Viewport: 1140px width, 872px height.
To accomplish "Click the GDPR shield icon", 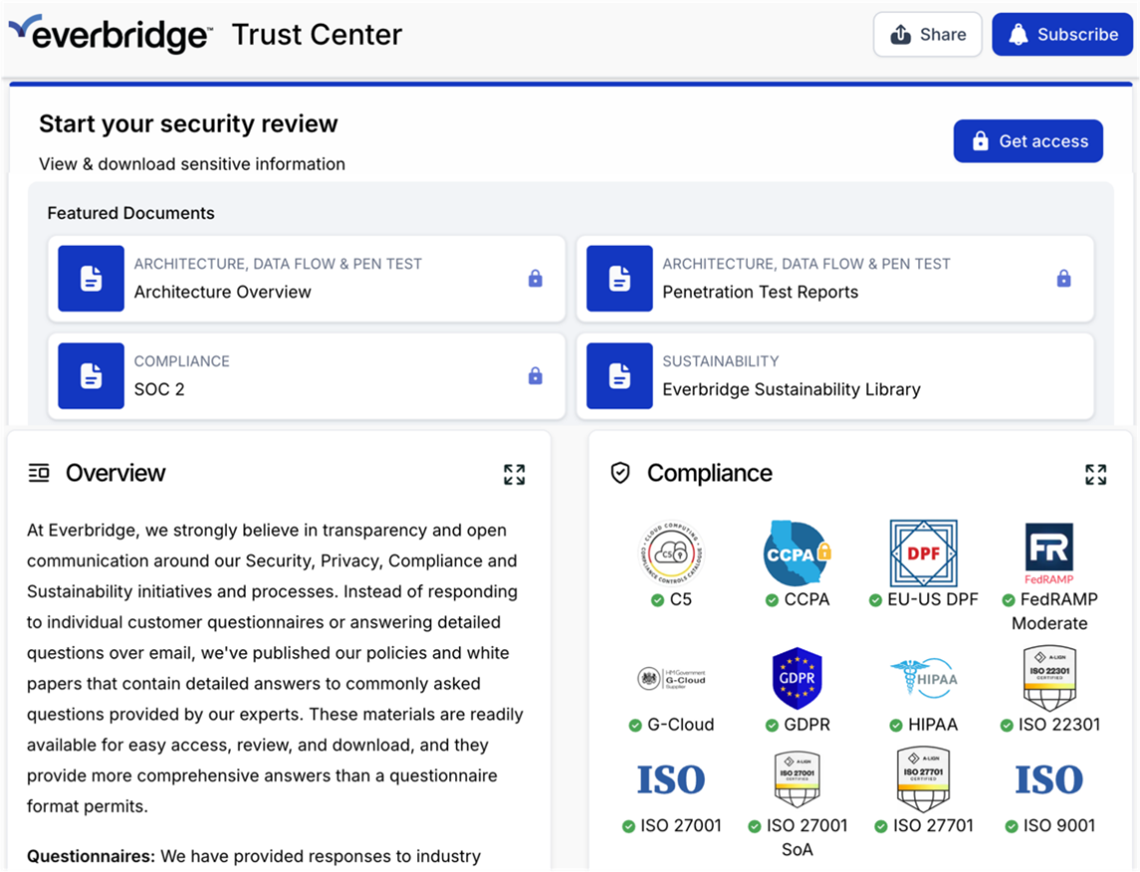I will pos(797,679).
